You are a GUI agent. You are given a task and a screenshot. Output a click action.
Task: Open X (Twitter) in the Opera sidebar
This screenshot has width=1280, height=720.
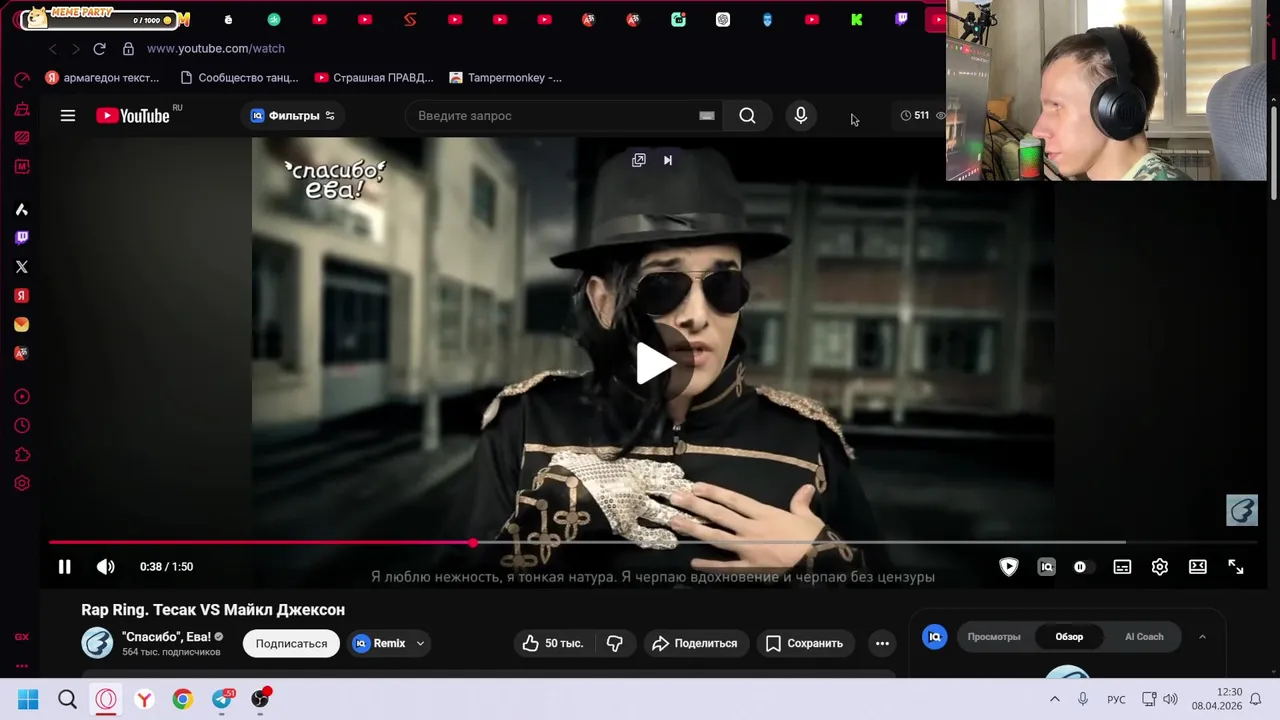click(x=22, y=267)
